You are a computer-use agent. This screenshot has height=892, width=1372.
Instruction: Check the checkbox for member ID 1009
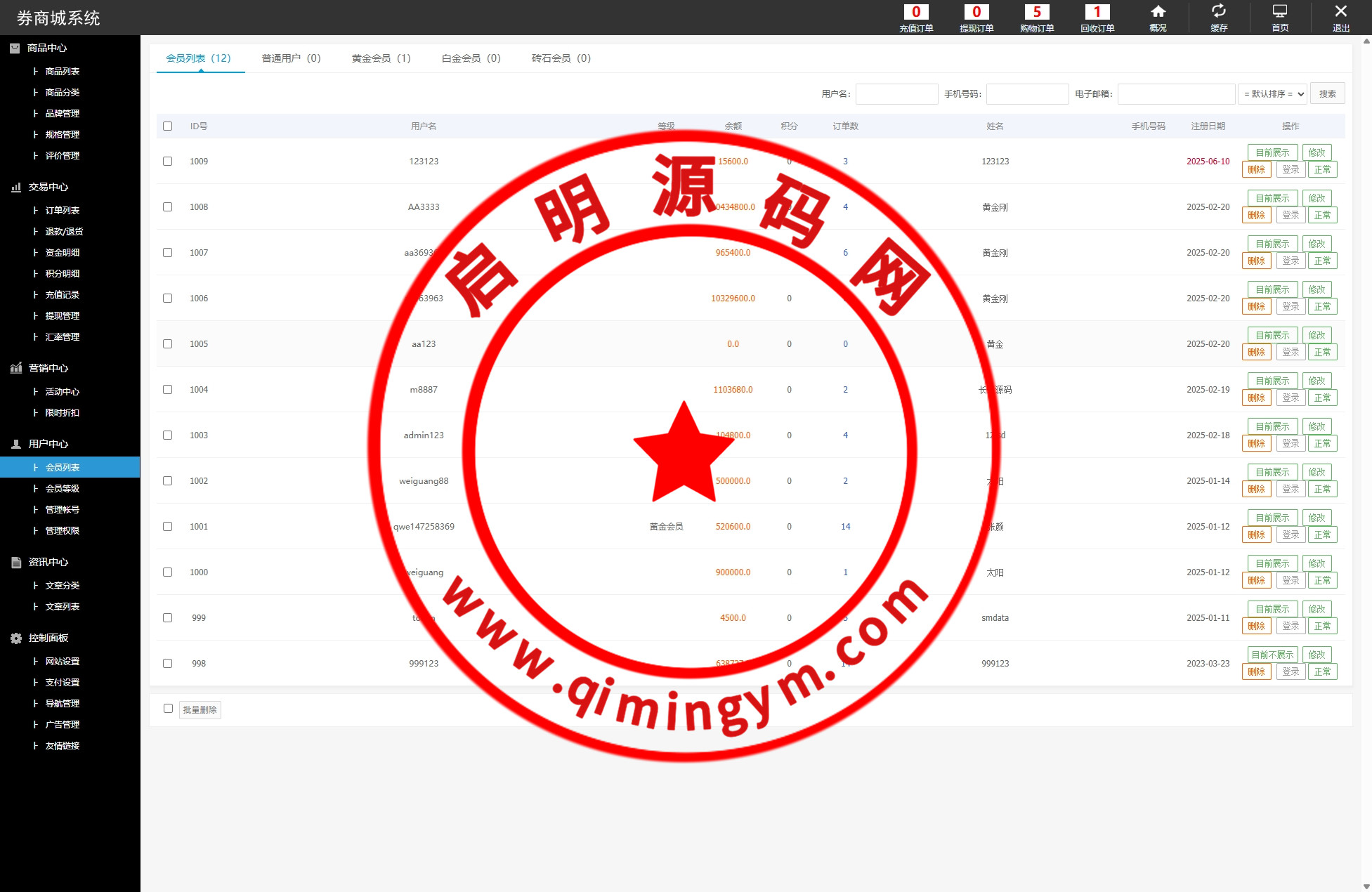[167, 161]
